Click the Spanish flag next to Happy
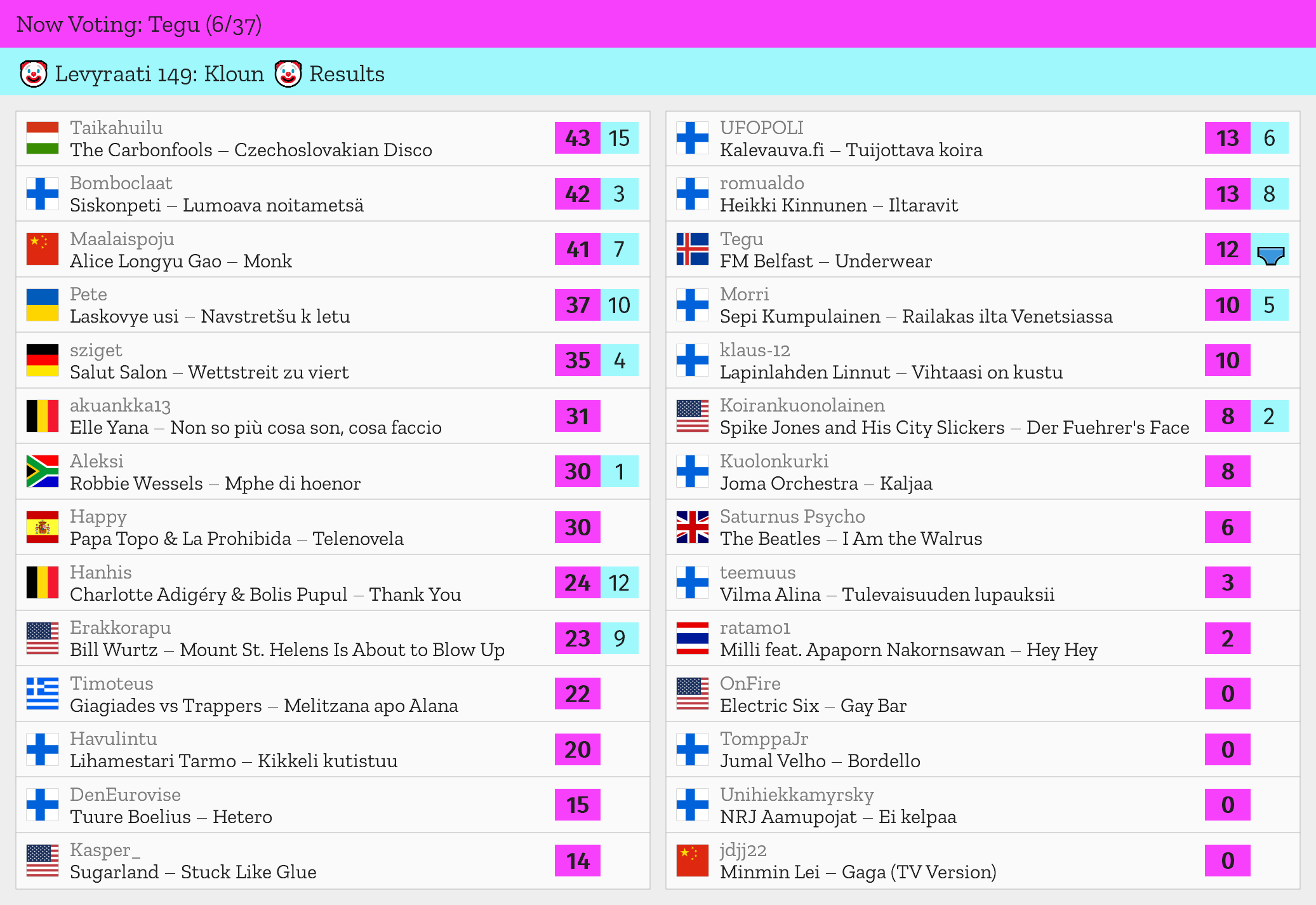Image resolution: width=1316 pixels, height=905 pixels. point(43,527)
